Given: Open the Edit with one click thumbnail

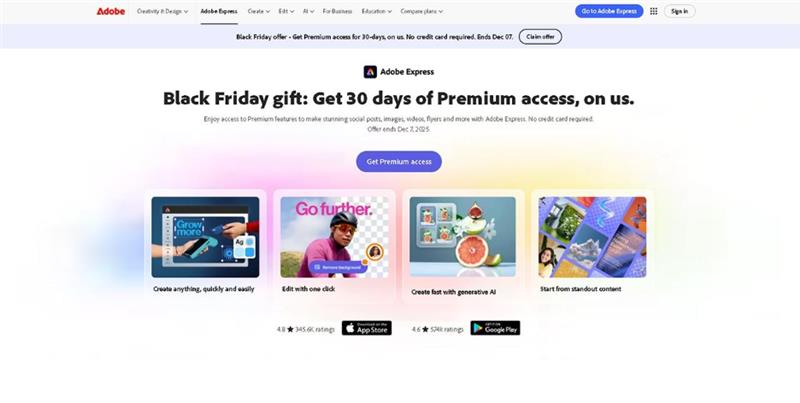Looking at the screenshot, I should coord(334,237).
